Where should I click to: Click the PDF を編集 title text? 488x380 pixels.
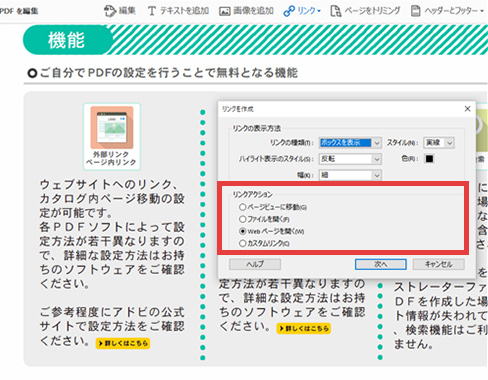pyautogui.click(x=19, y=11)
